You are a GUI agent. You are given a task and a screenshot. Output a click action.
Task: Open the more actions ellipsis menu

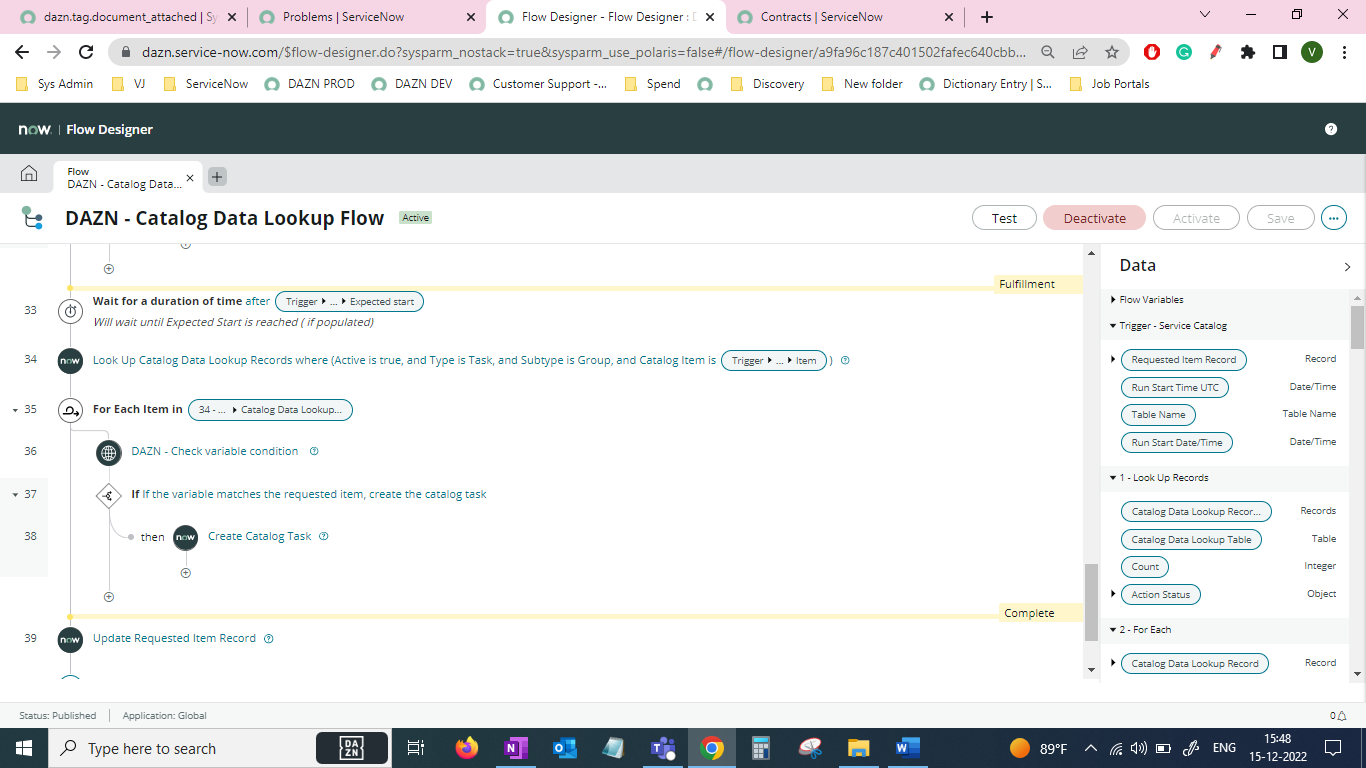click(1333, 218)
